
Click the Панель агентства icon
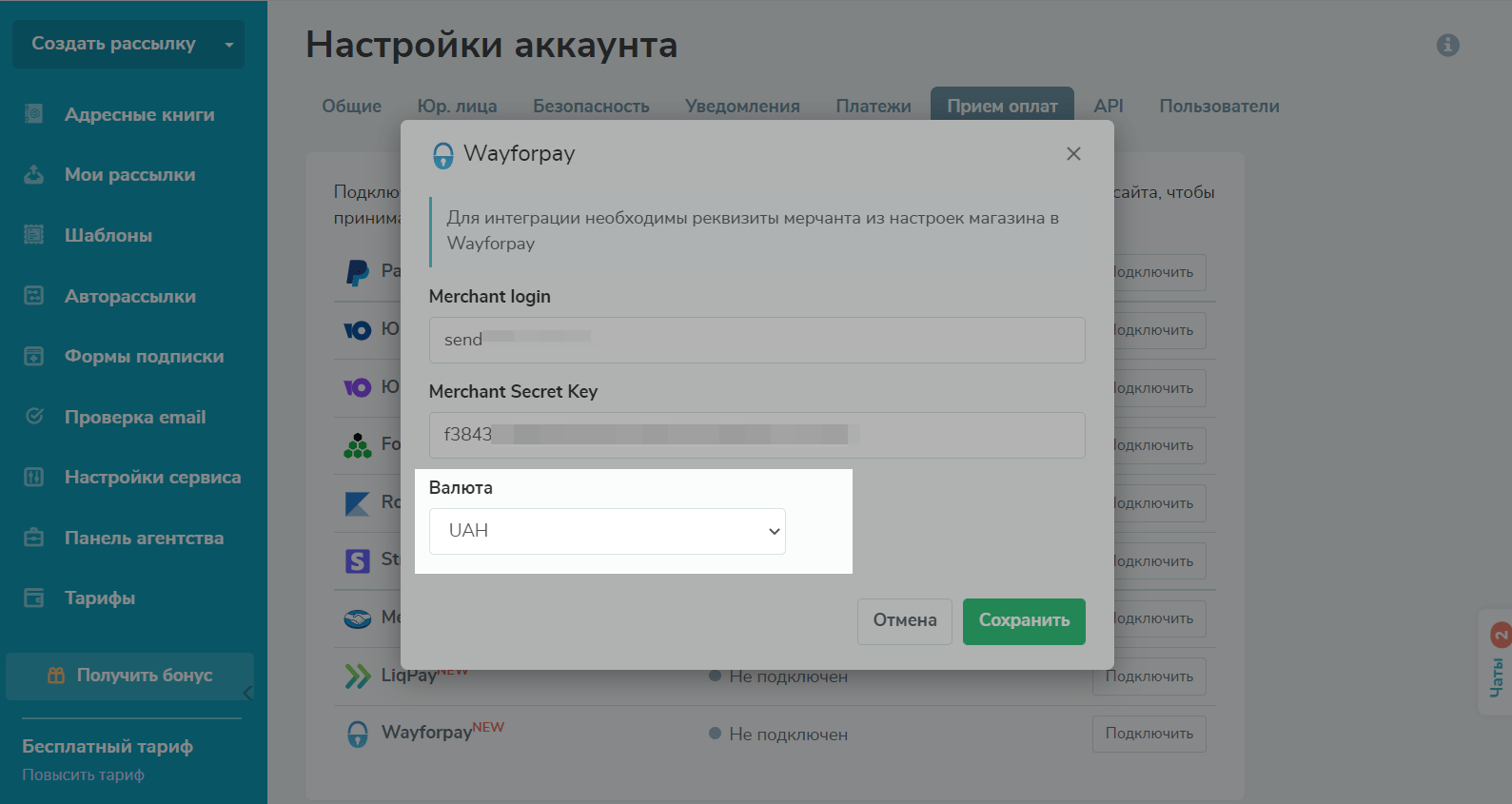(33, 538)
